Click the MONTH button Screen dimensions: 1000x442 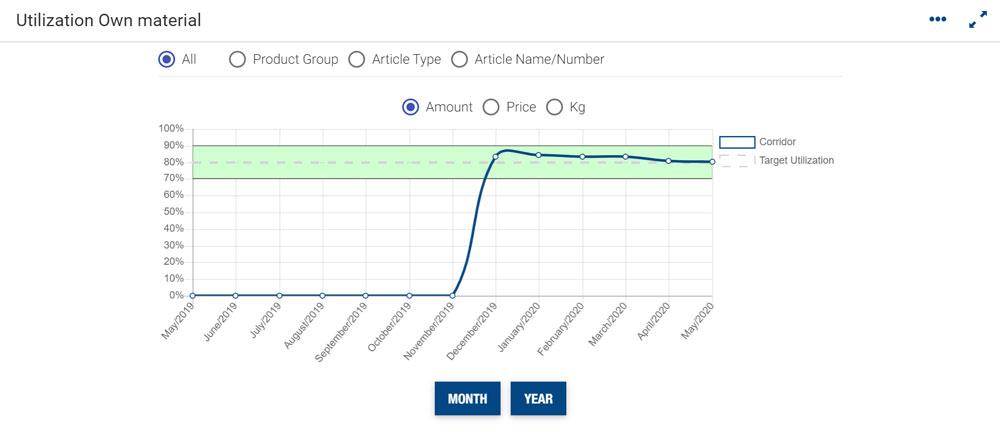(467, 398)
